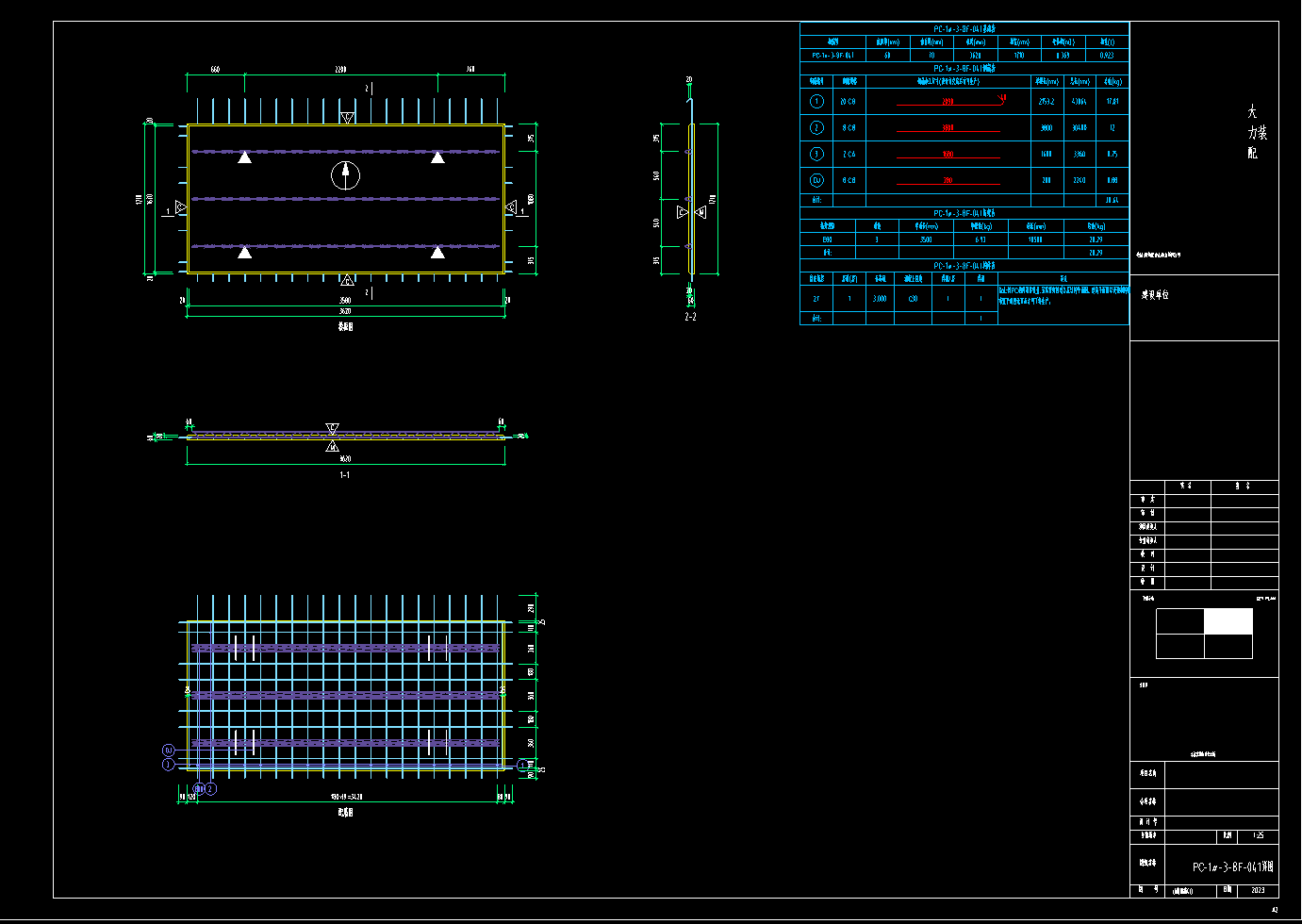Select the section label 1-1
The height and width of the screenshot is (924, 1302).
(345, 475)
